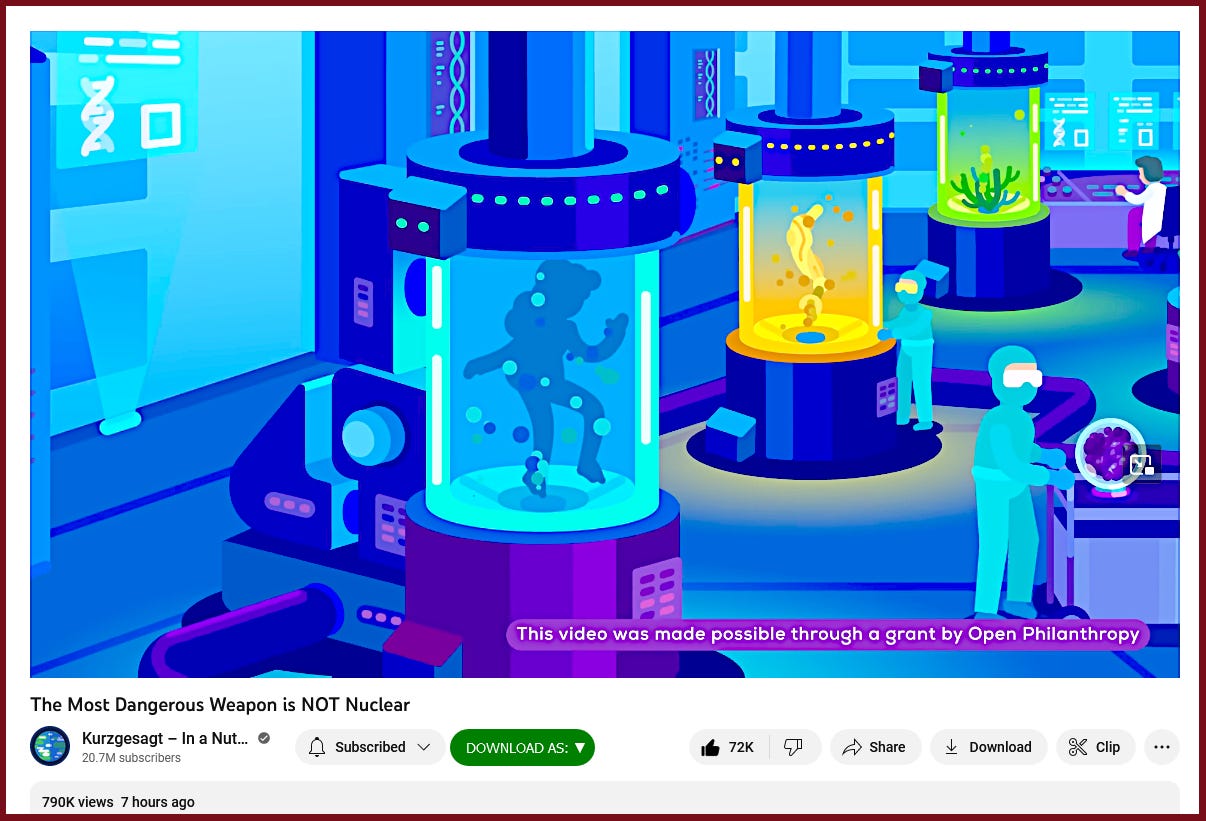
Task: Open the Share dialog
Action: click(x=875, y=747)
